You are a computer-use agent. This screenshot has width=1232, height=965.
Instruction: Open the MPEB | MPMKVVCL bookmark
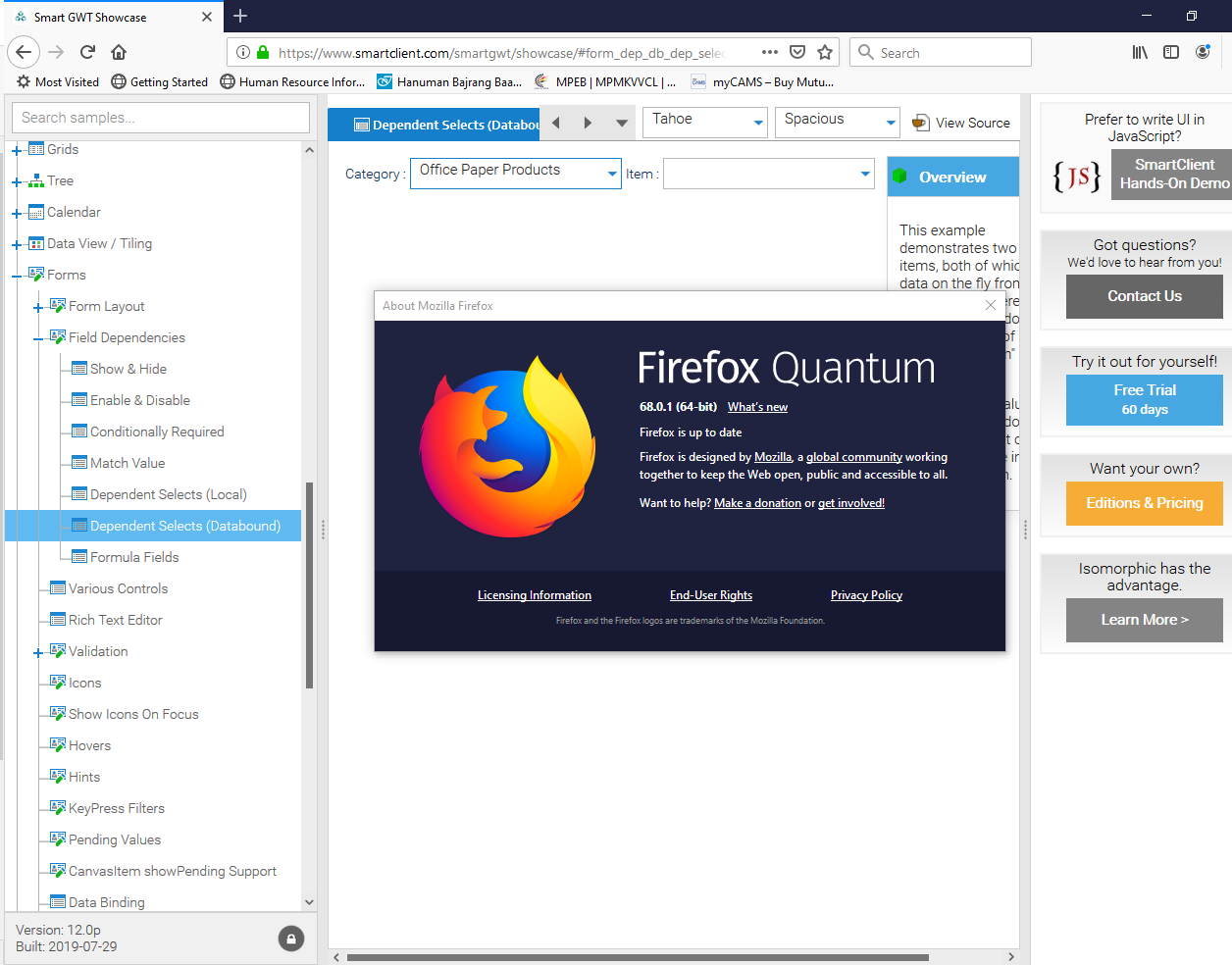pyautogui.click(x=605, y=81)
